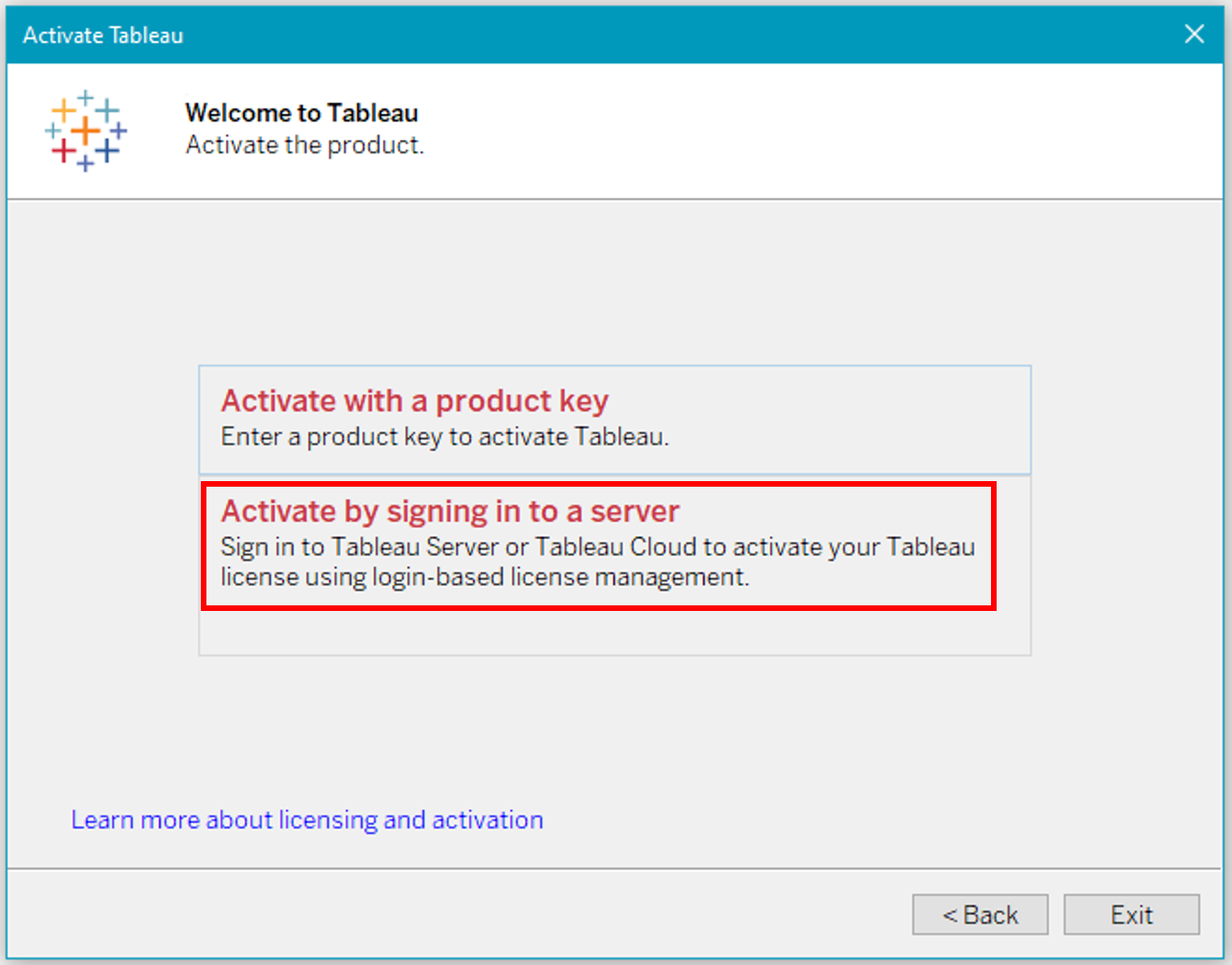Close the Activate Tableau dialog
The image size is (1232, 965).
tap(1194, 35)
